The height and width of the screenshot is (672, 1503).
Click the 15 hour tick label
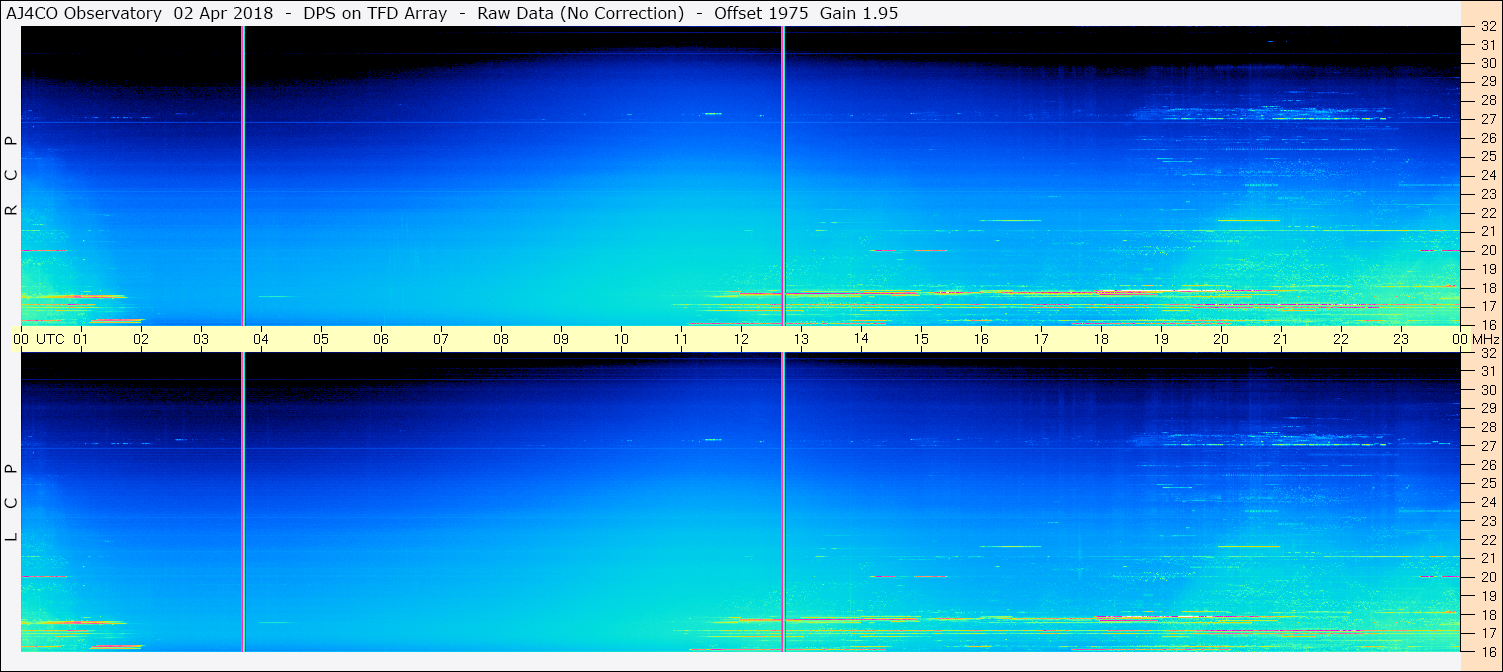pos(921,339)
